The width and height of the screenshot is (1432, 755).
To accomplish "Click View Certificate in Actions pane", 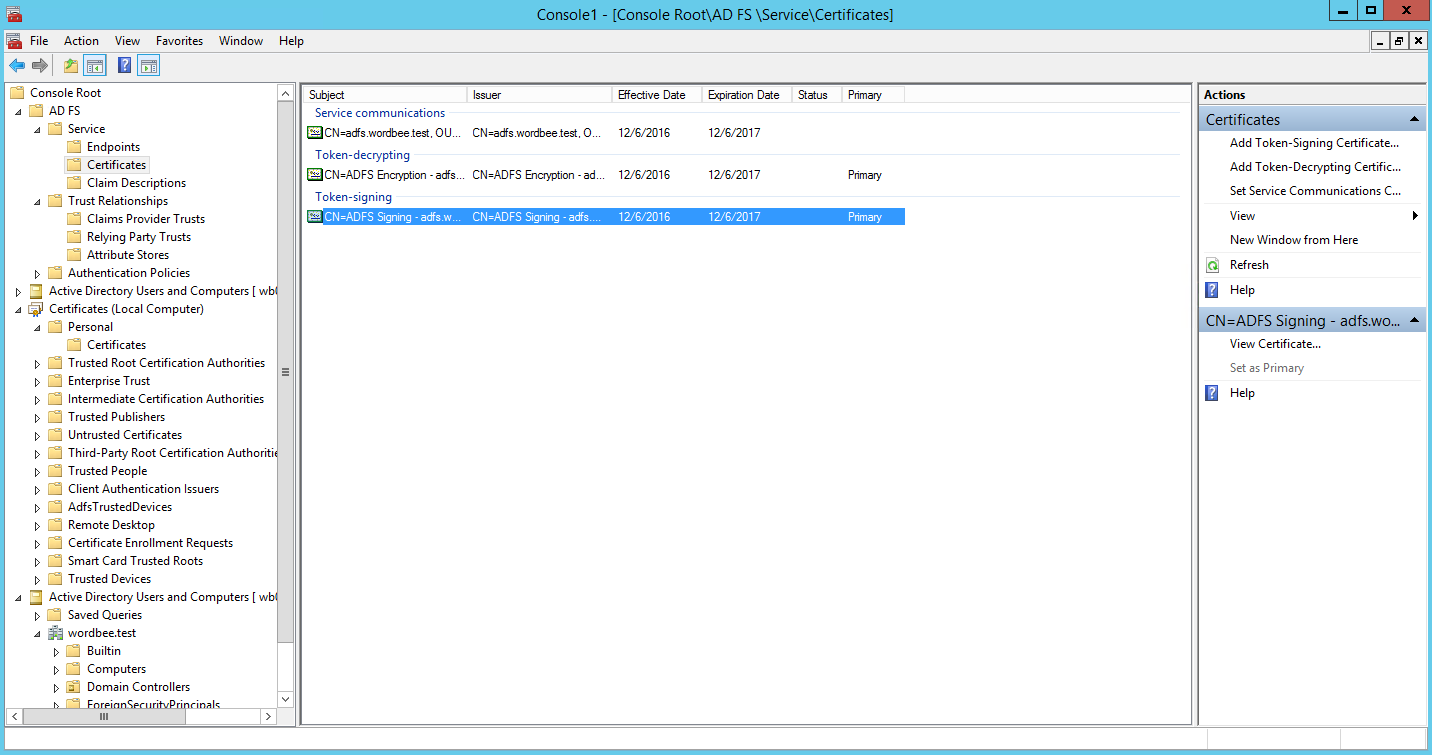I will click(1277, 343).
